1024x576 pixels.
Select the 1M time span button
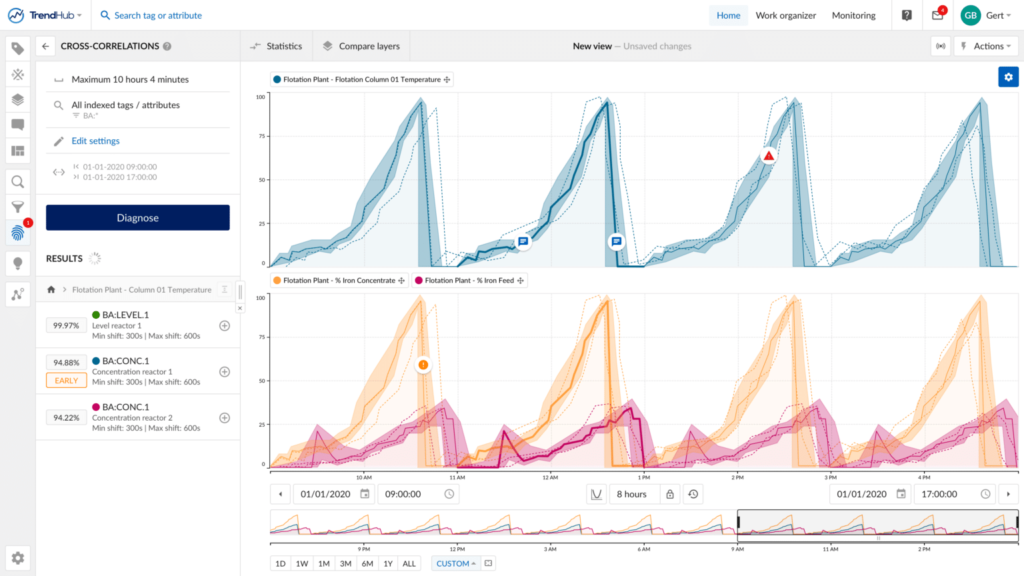pyautogui.click(x=324, y=564)
